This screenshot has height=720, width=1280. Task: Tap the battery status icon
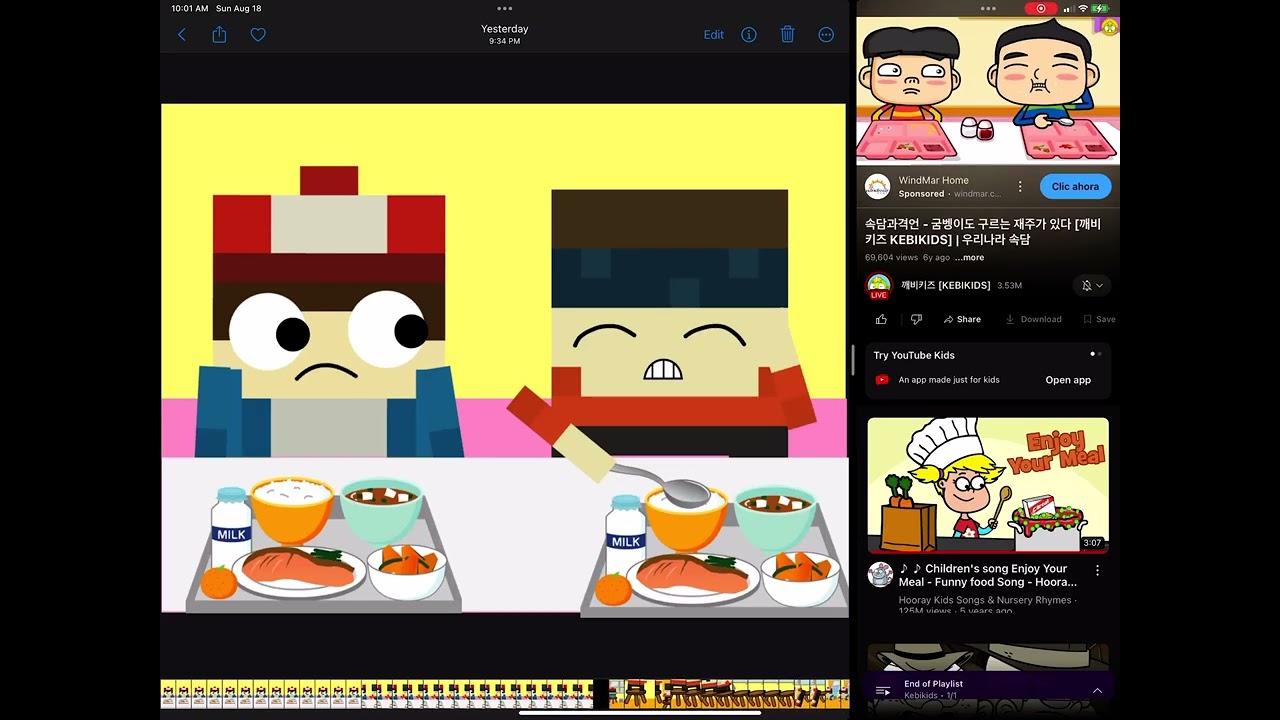(1101, 8)
